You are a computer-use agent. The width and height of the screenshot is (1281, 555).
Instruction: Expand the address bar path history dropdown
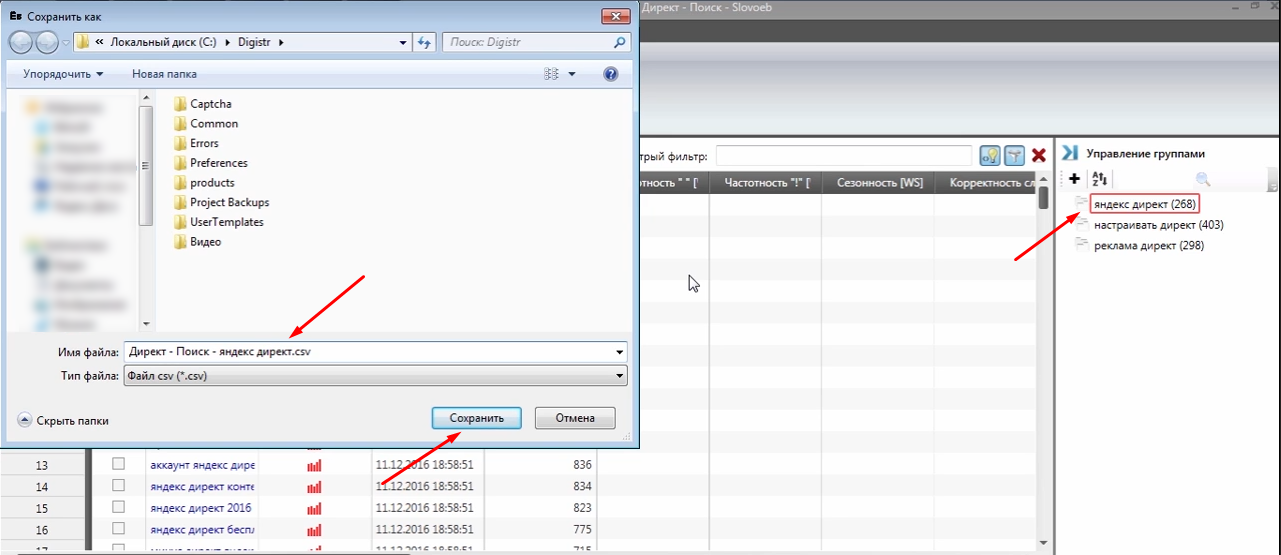coord(403,43)
